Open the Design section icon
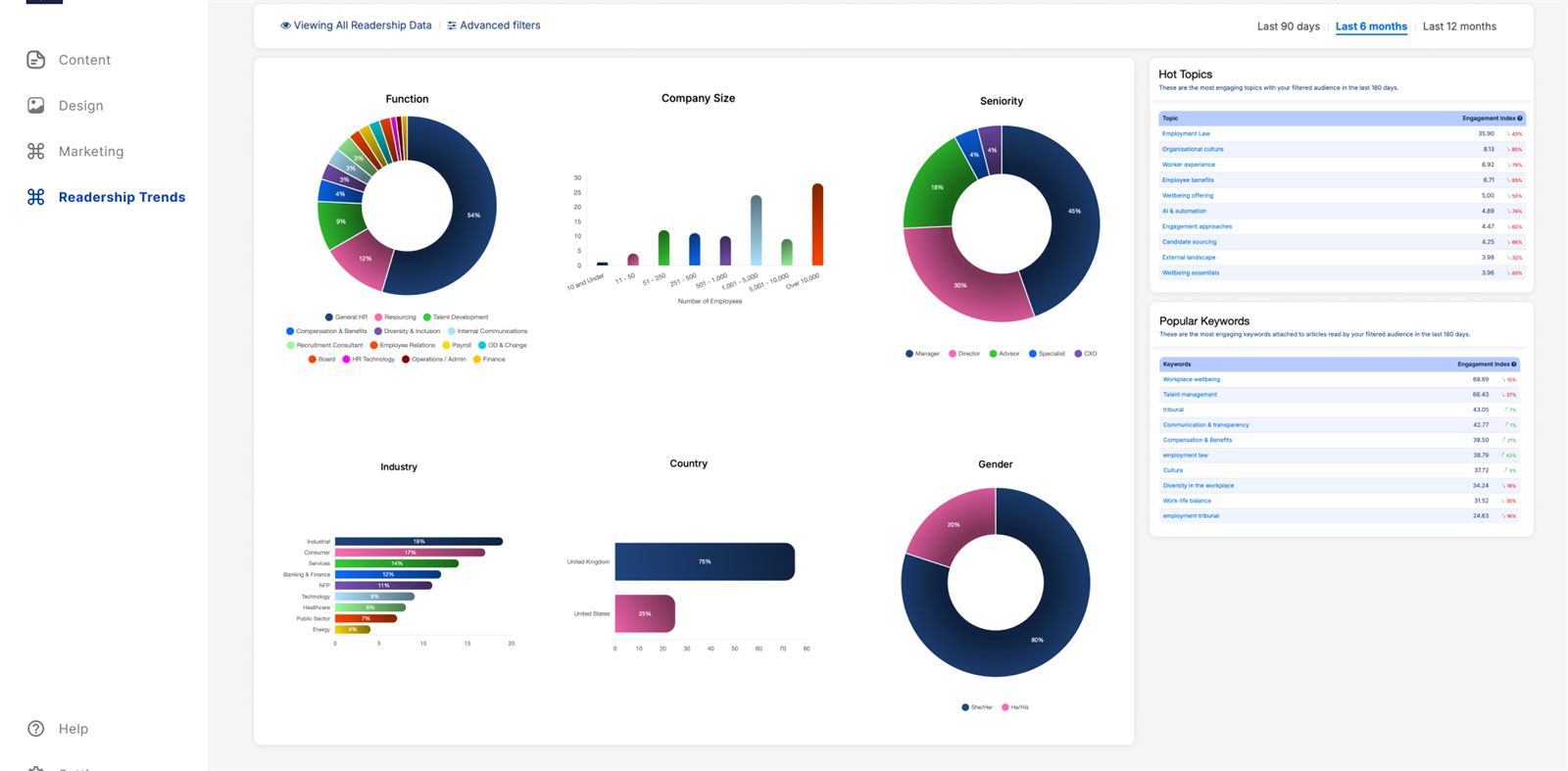The width and height of the screenshot is (1568, 771). 36,106
